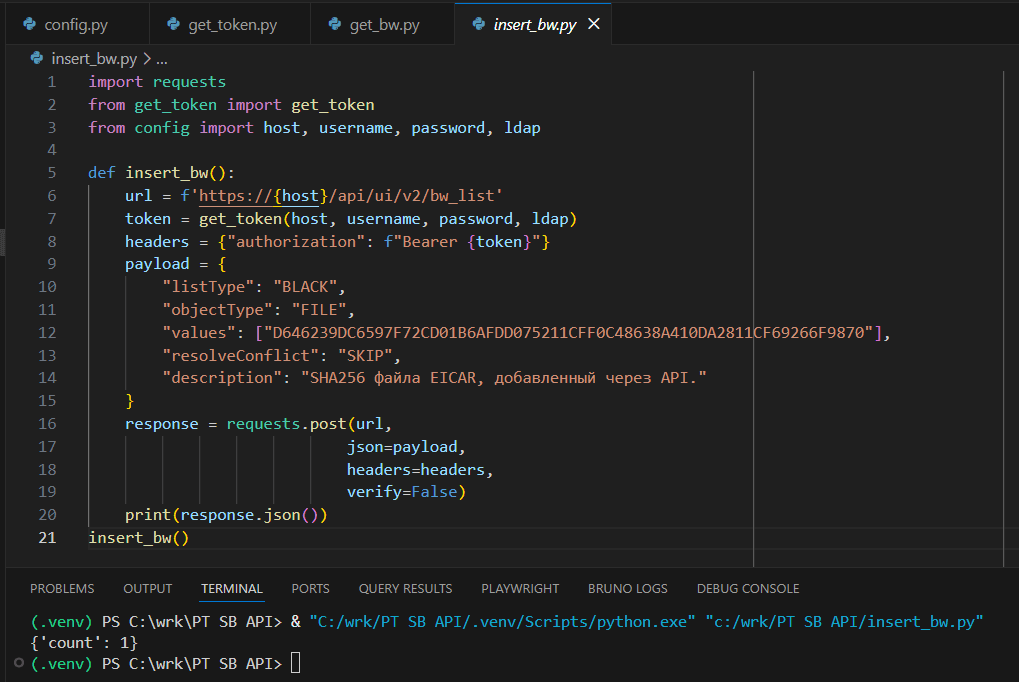1019x682 pixels.
Task: Click the "description" key on line 14
Action: (x=222, y=378)
